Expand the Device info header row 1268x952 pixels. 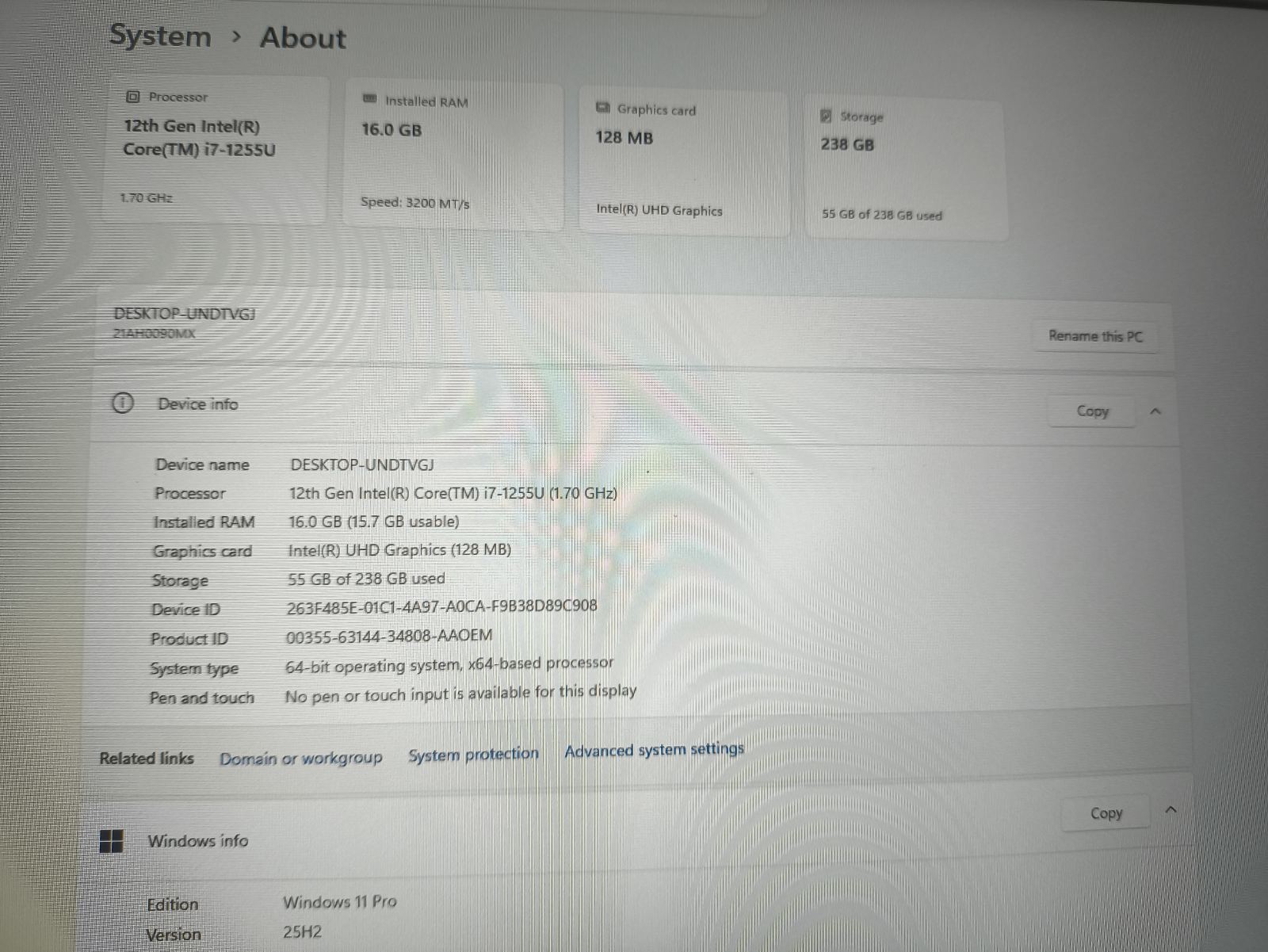[634, 407]
